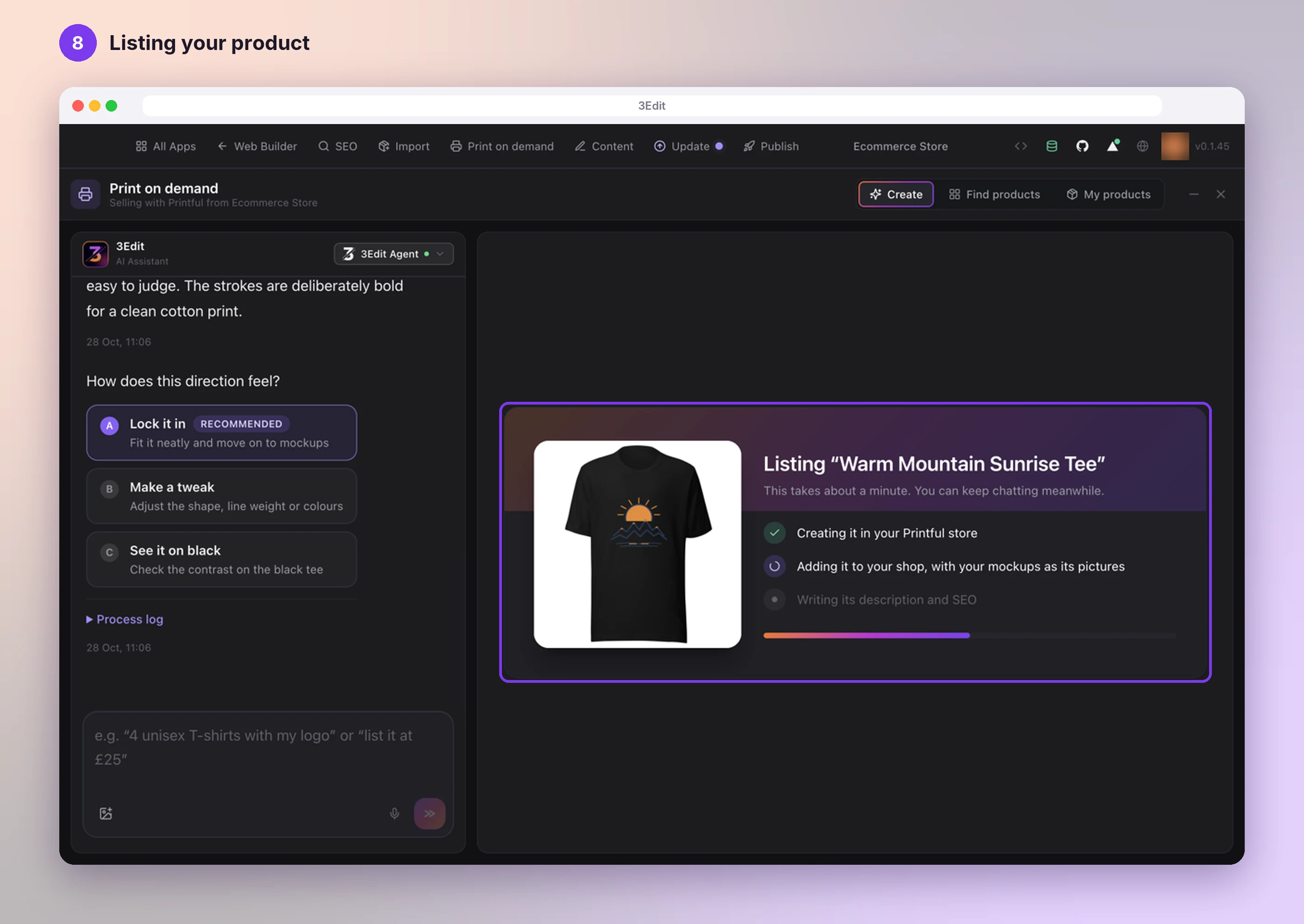The image size is (1304, 924).
Task: Click the All Apps grid icon
Action: click(141, 146)
